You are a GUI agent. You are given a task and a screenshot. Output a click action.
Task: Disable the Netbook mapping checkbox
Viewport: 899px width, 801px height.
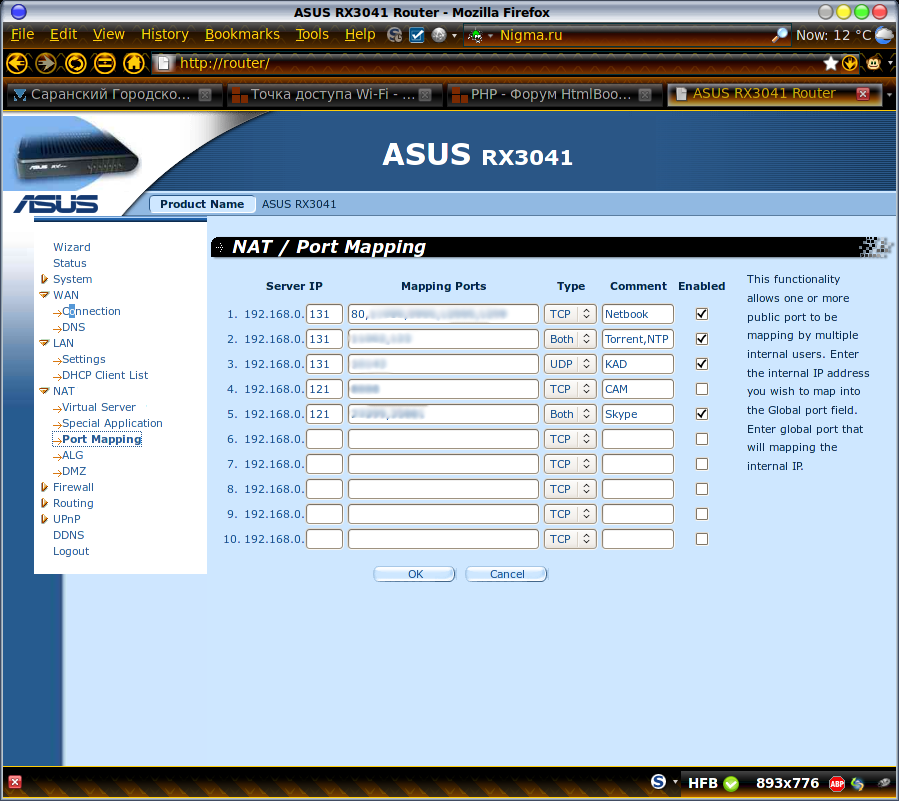pos(702,314)
